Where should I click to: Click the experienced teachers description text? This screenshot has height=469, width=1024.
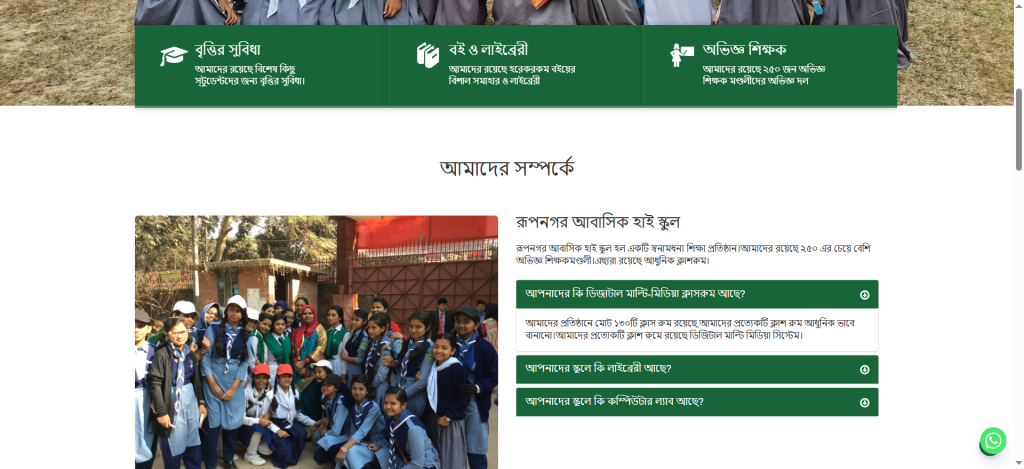click(764, 75)
